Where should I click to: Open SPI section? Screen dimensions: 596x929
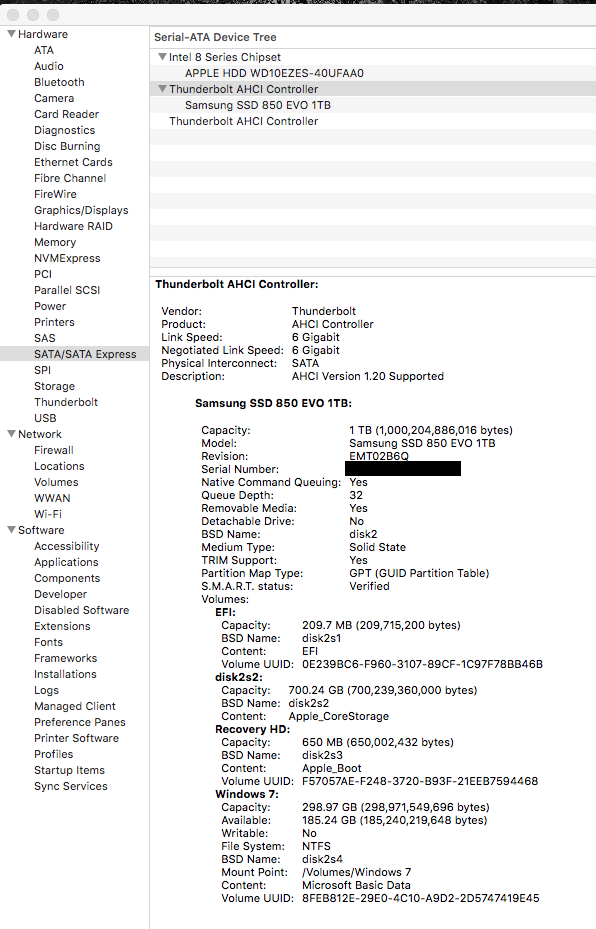click(42, 370)
